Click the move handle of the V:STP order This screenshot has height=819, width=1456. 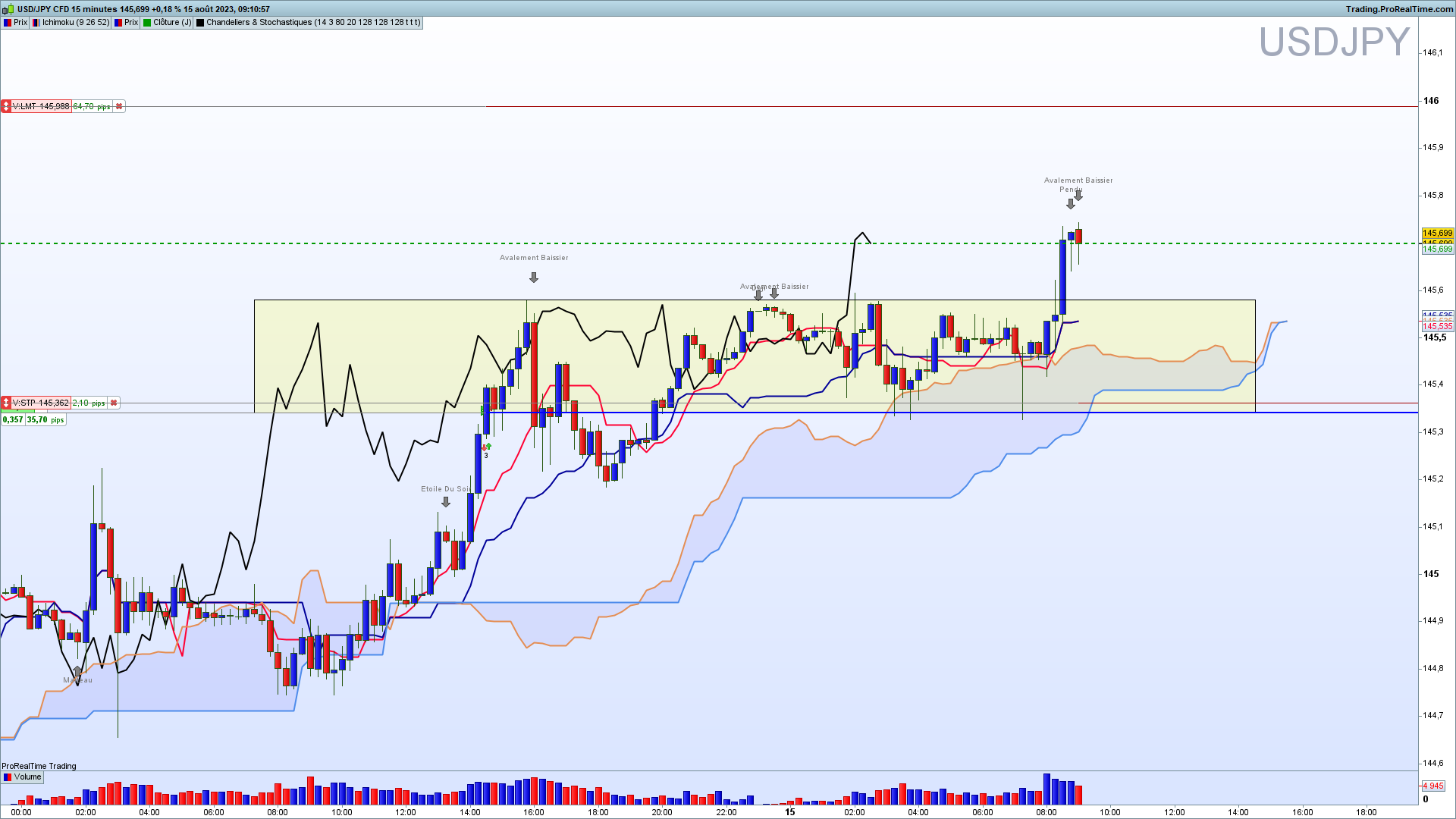(x=6, y=403)
